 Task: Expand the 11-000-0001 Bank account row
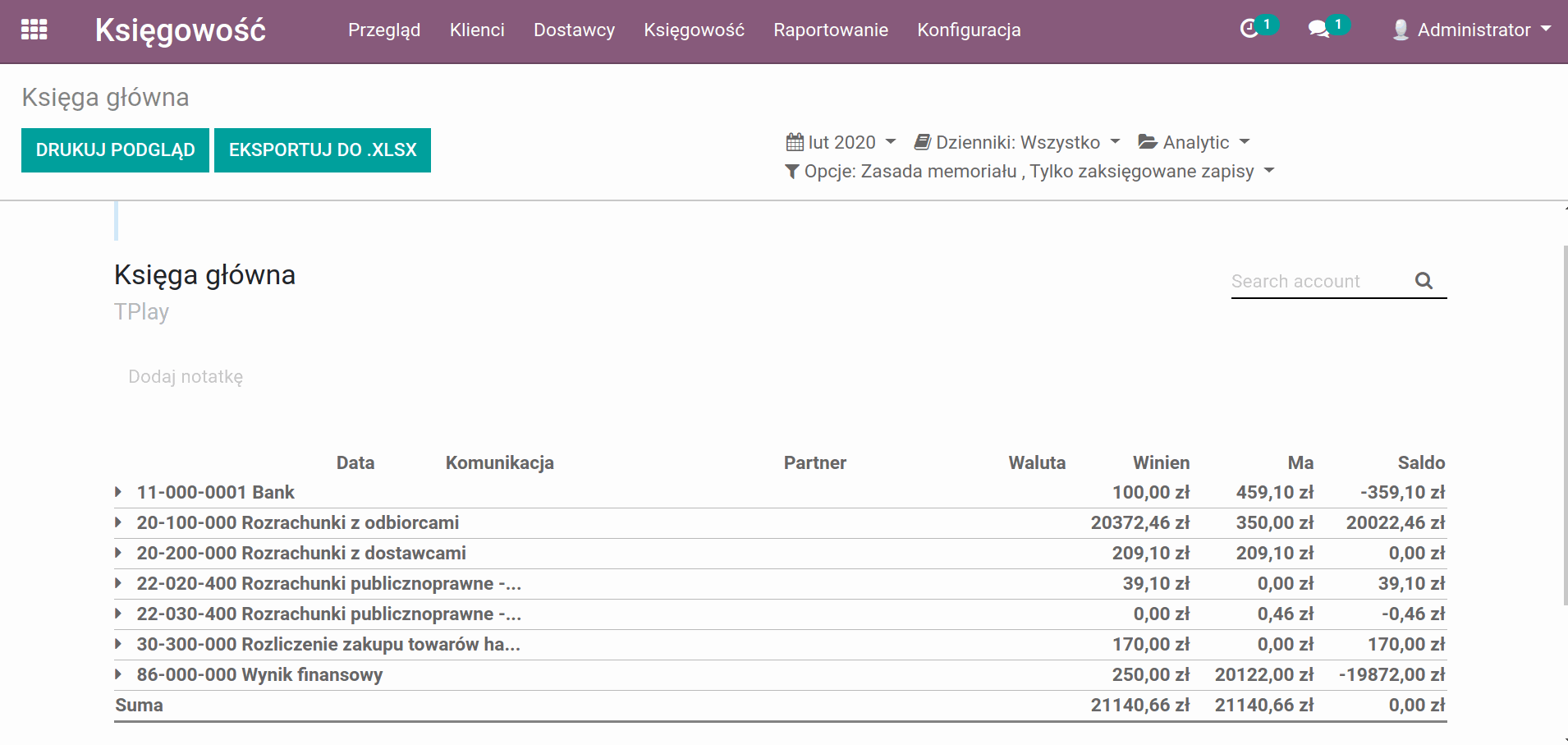(118, 492)
